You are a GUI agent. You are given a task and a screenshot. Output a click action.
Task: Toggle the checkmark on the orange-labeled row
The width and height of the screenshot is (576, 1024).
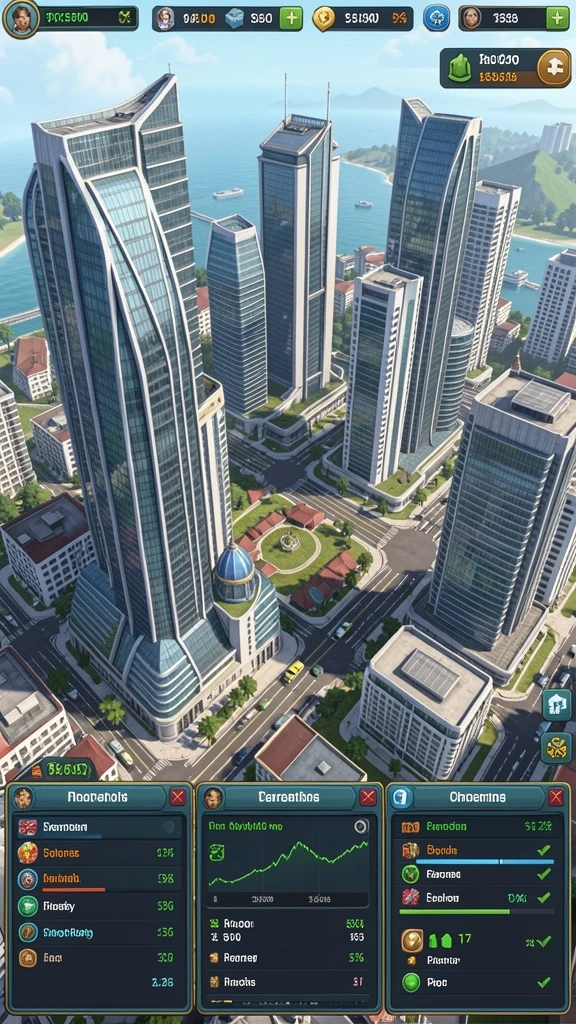point(543,850)
